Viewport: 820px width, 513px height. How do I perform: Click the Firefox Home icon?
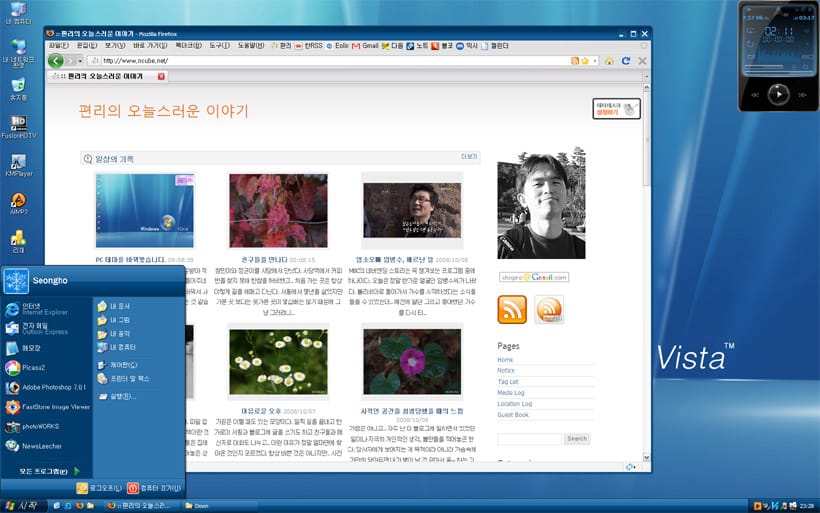pyautogui.click(x=609, y=60)
